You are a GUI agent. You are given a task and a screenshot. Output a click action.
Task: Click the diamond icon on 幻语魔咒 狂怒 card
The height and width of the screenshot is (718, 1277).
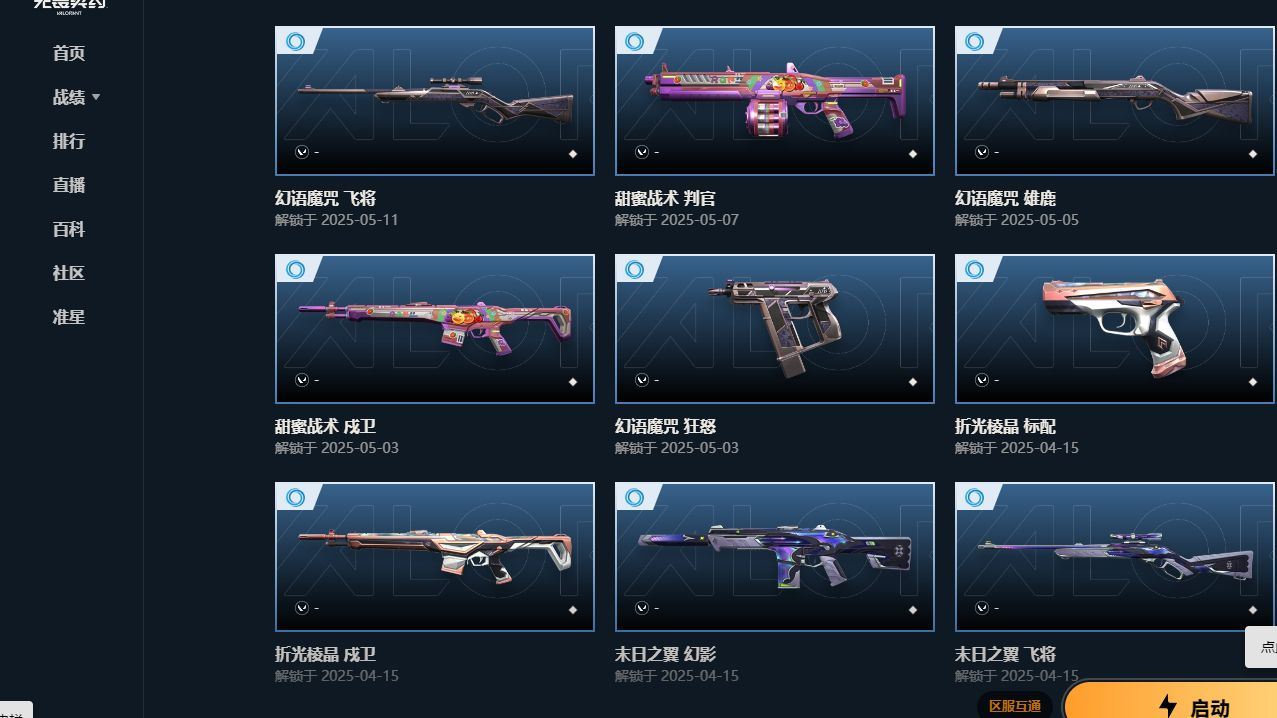pyautogui.click(x=913, y=382)
